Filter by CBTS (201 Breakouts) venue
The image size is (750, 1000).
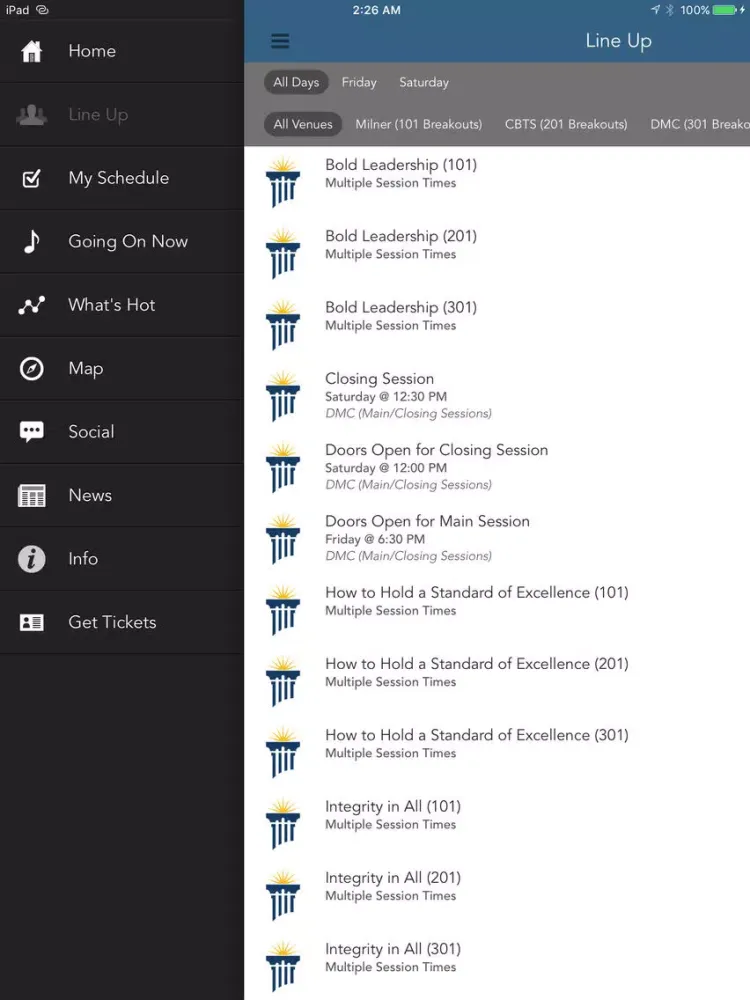click(566, 124)
